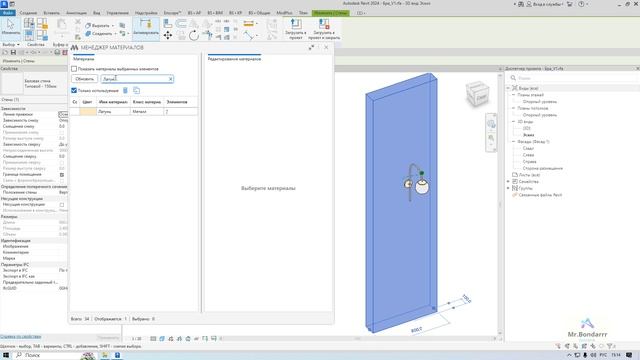Click the Windows Start button
The width and height of the screenshot is (640, 360).
click(6, 355)
